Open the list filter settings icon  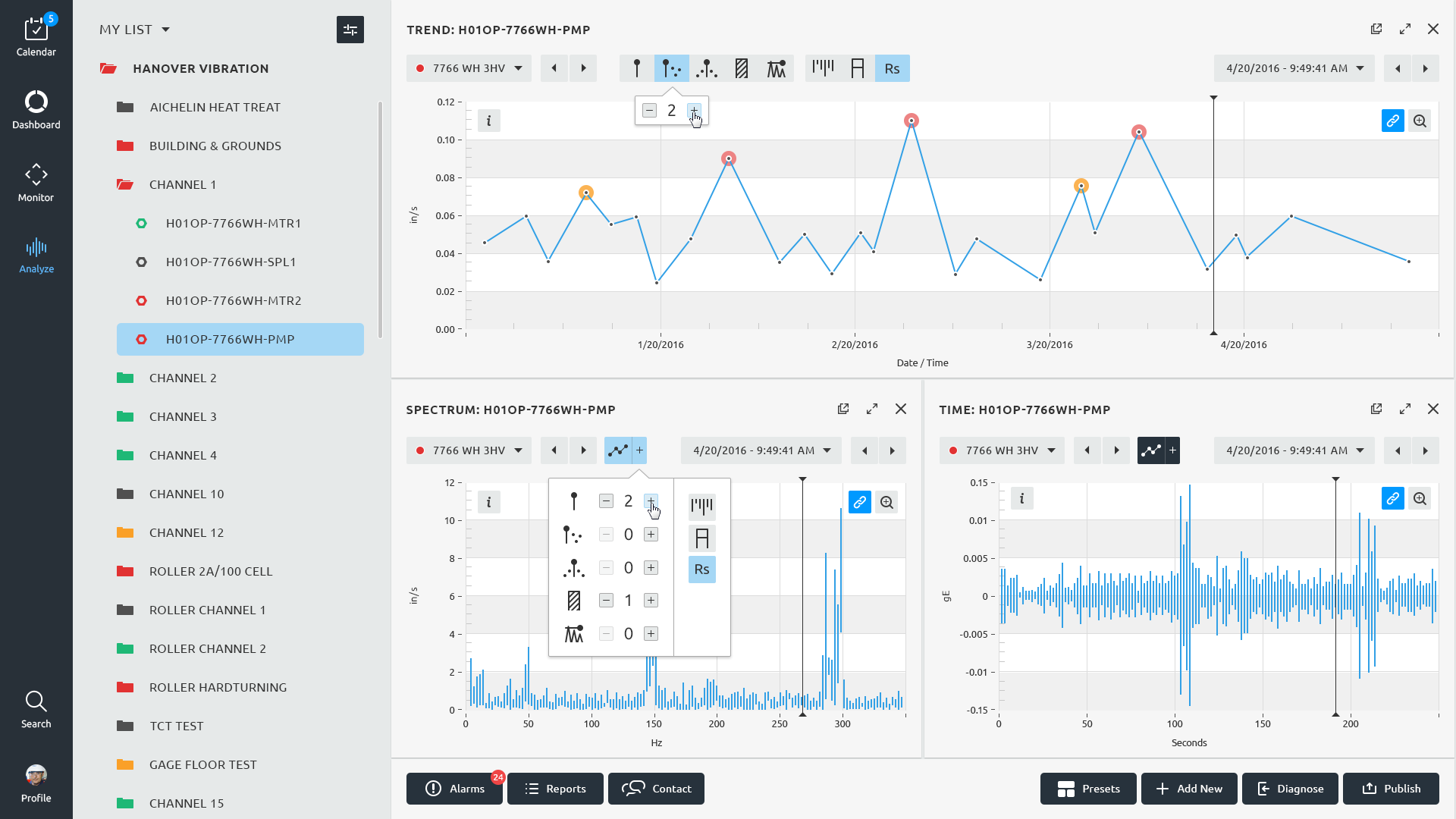(350, 30)
